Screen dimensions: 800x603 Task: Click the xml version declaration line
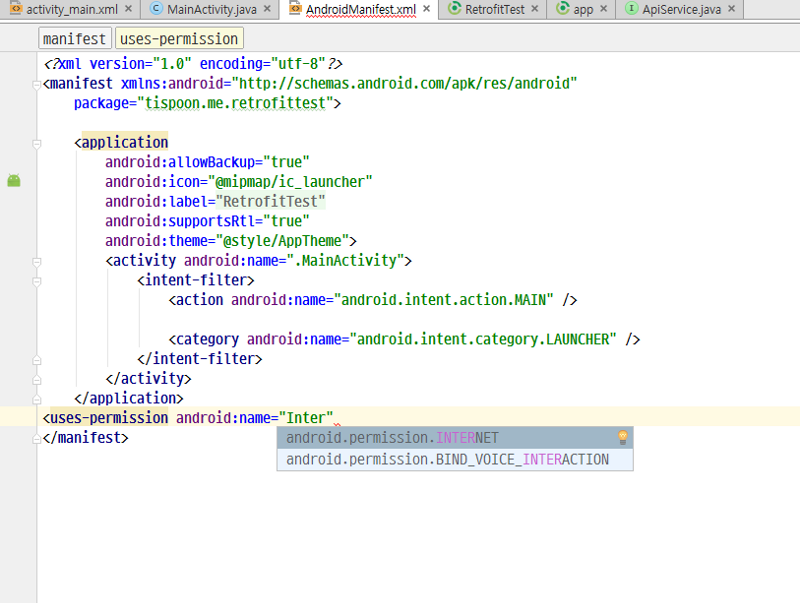[x=193, y=64]
